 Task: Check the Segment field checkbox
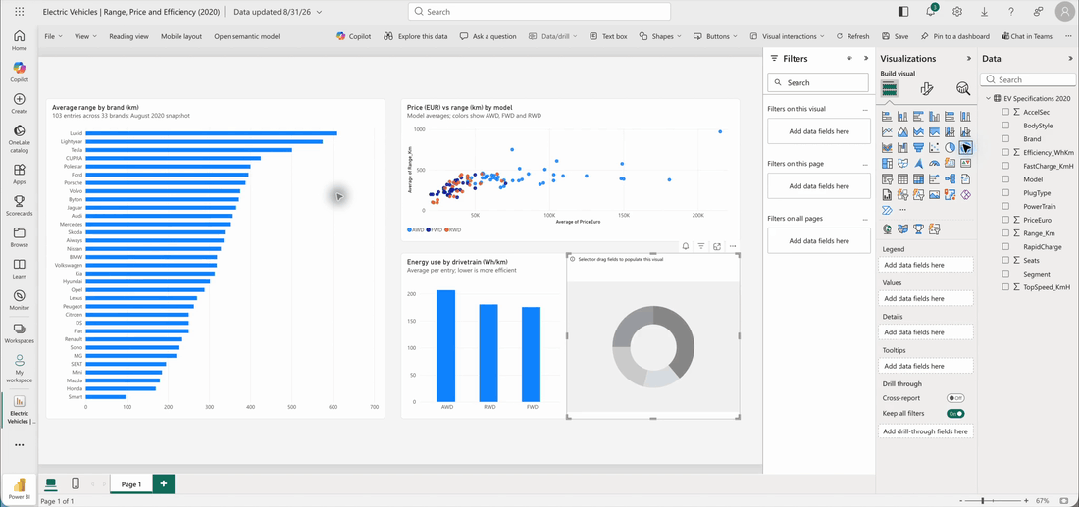tap(1005, 274)
